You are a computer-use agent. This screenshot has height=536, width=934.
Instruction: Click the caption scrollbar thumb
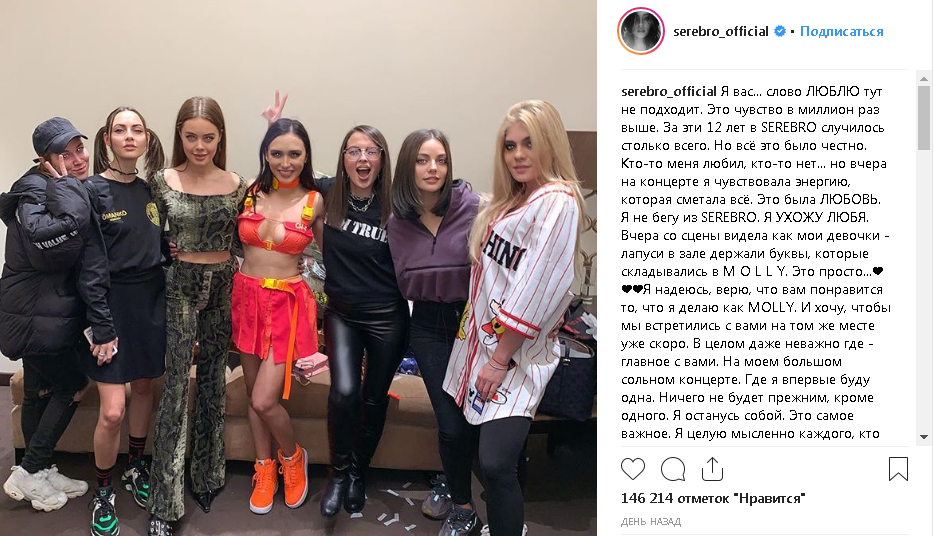click(x=924, y=117)
